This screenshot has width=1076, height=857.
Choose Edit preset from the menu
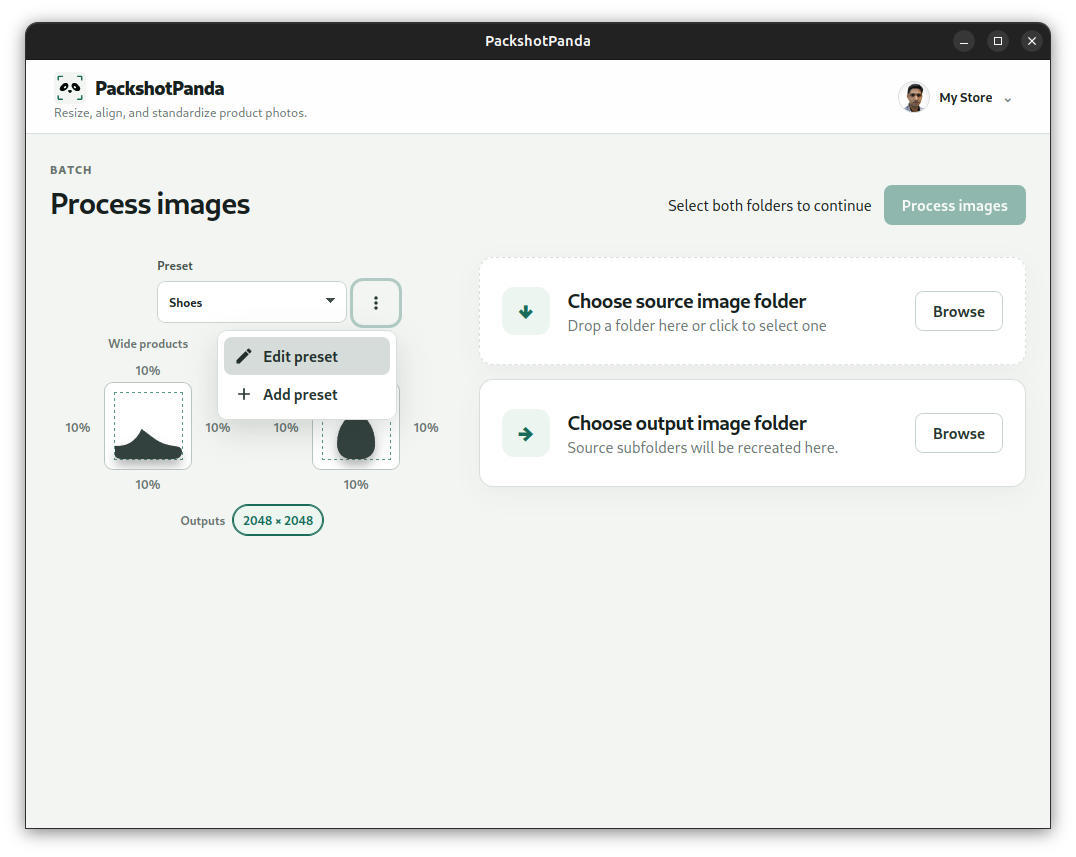(307, 356)
